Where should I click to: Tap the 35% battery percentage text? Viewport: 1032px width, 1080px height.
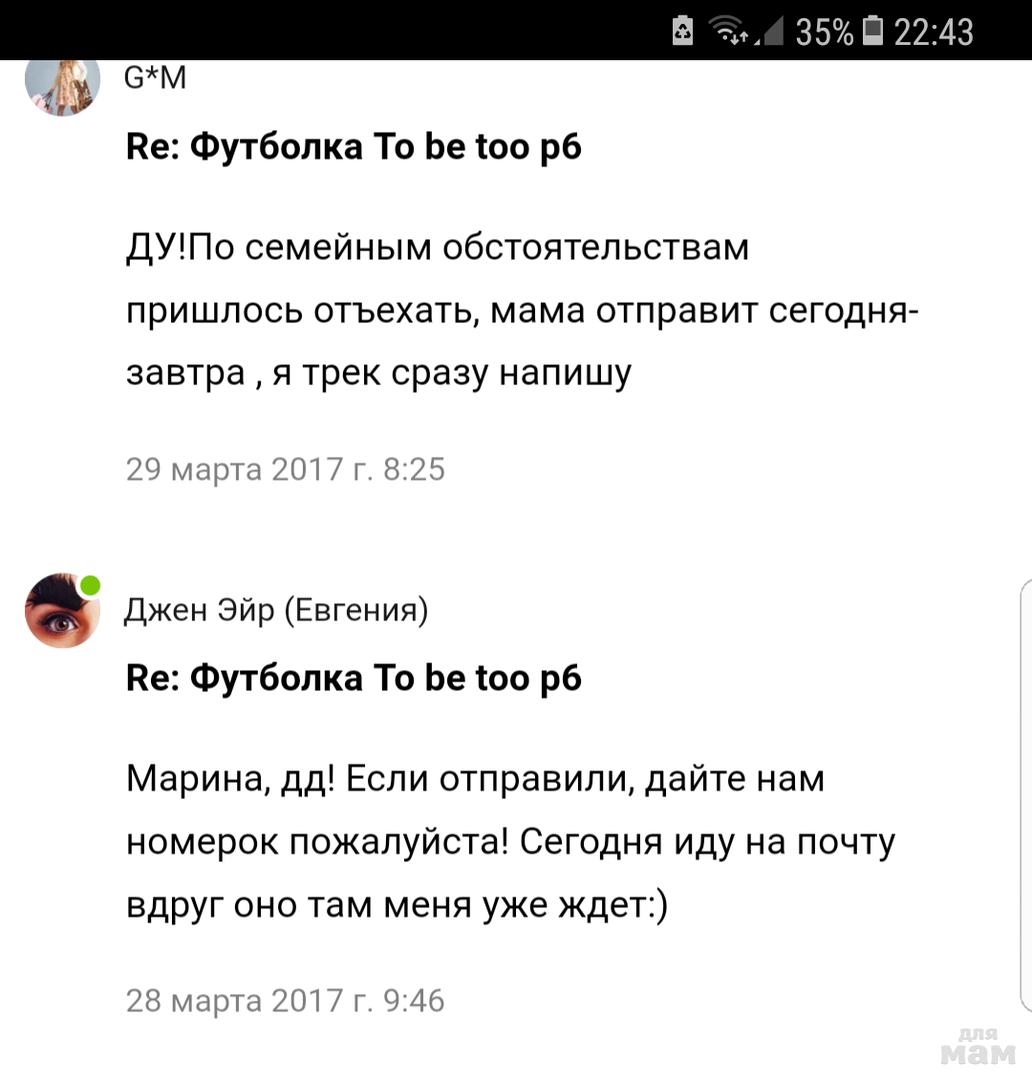coord(825,32)
